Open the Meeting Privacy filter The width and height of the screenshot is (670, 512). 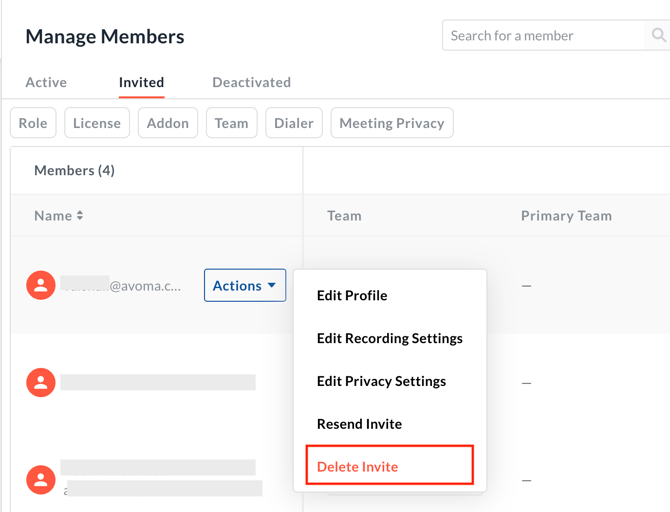[392, 123]
